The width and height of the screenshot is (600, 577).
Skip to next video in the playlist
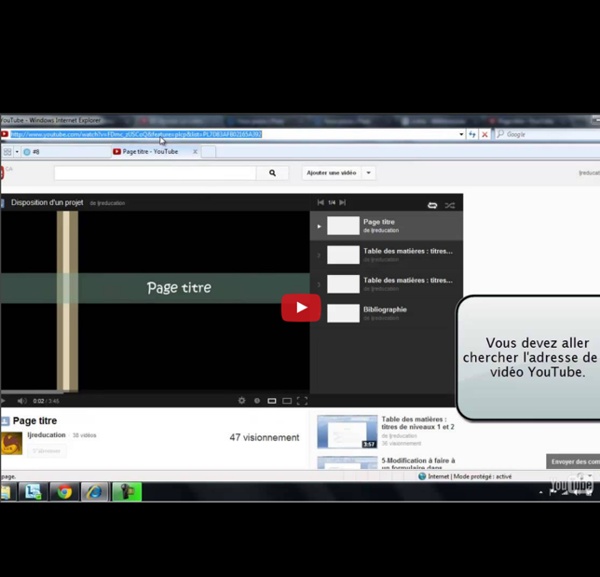pos(342,202)
